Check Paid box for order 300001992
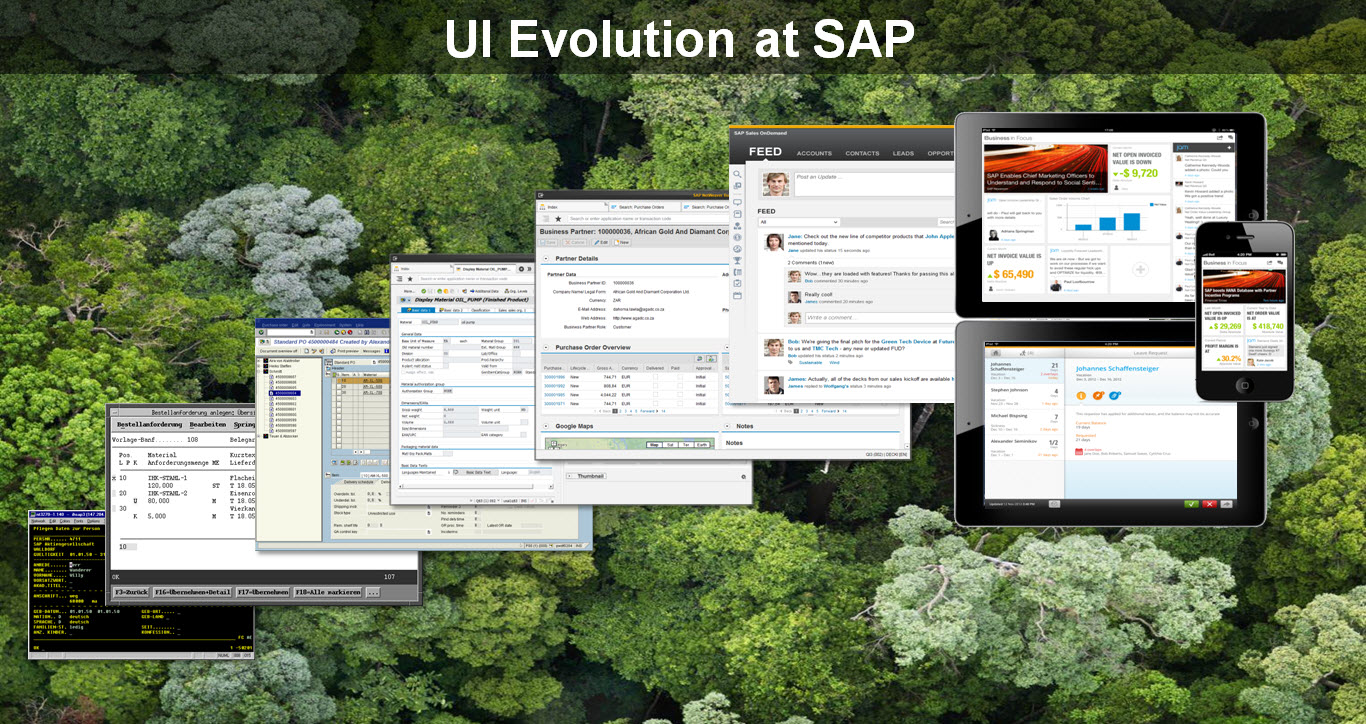The image size is (1366, 724). tap(680, 386)
